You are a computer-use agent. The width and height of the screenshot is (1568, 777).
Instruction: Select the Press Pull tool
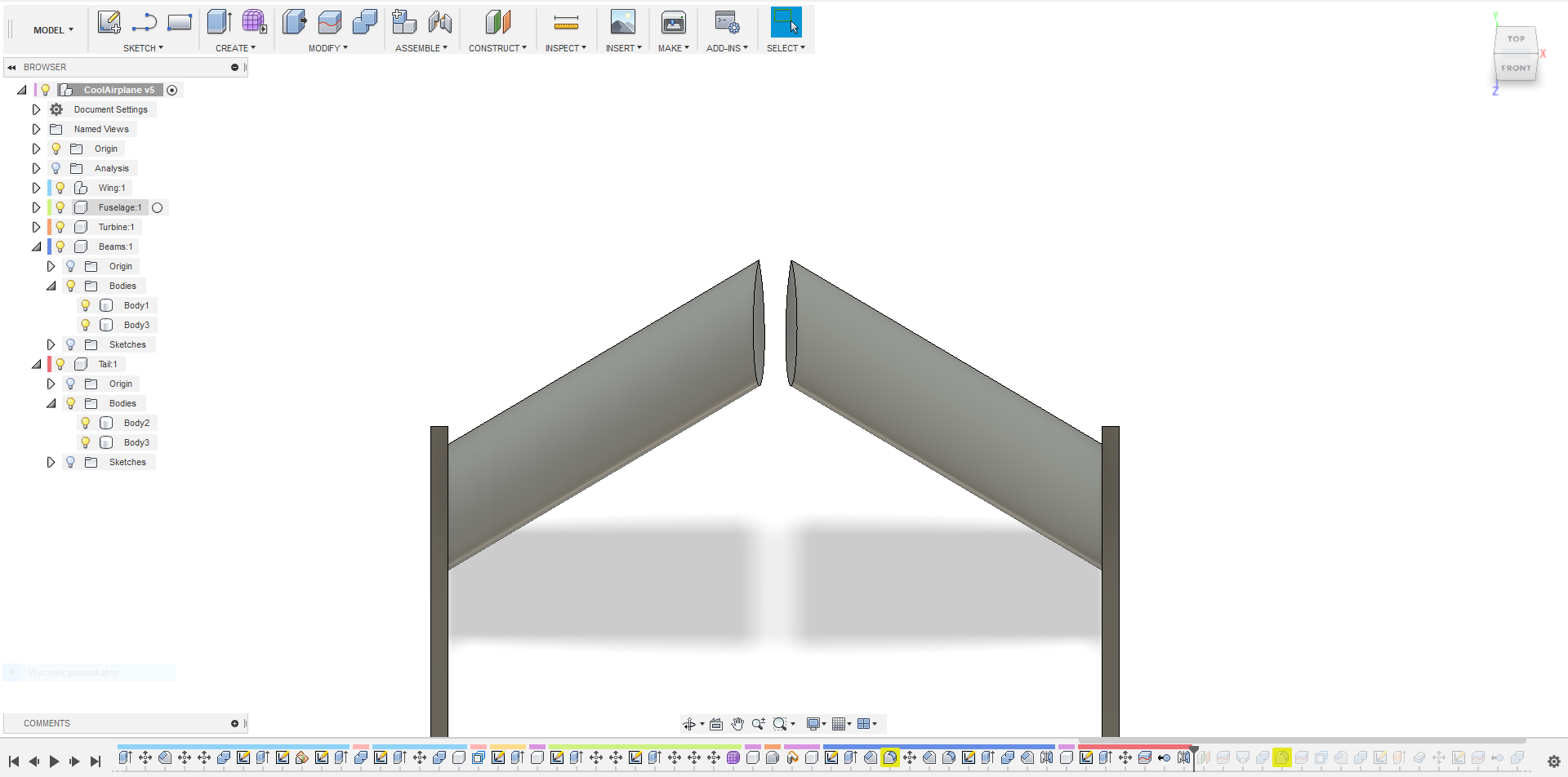(294, 22)
